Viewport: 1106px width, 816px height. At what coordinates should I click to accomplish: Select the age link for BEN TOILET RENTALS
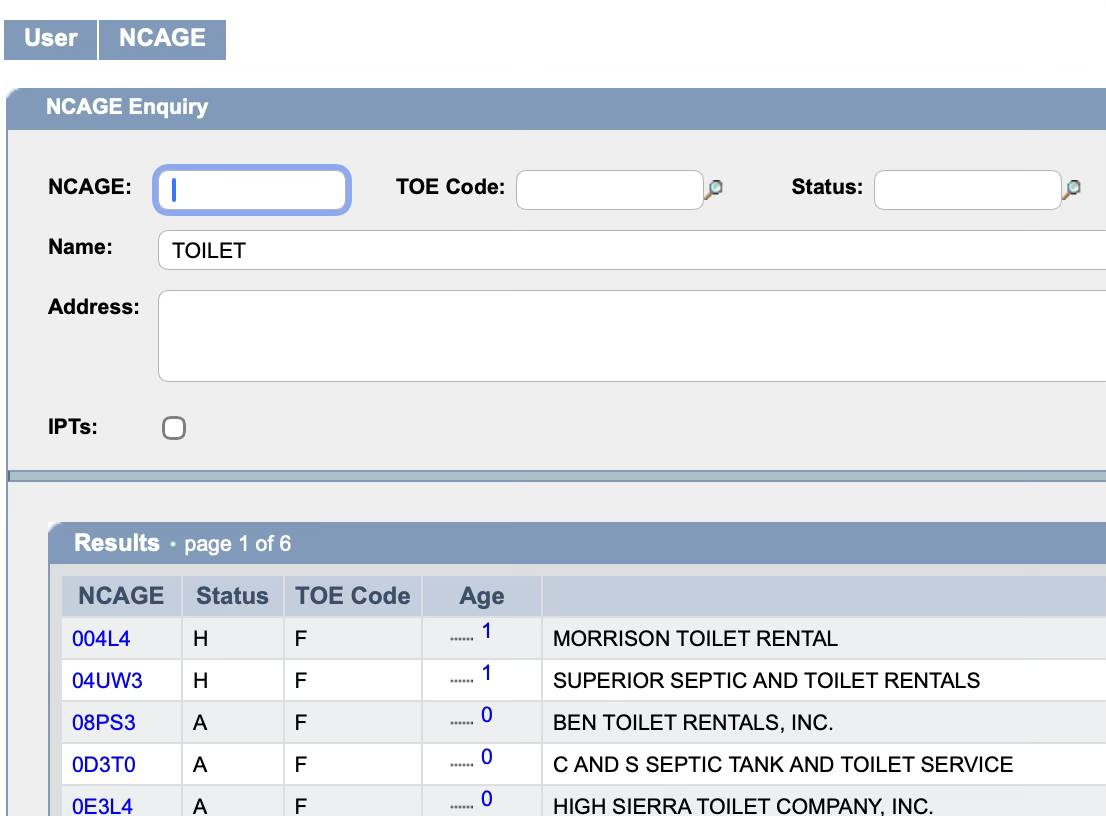point(487,715)
